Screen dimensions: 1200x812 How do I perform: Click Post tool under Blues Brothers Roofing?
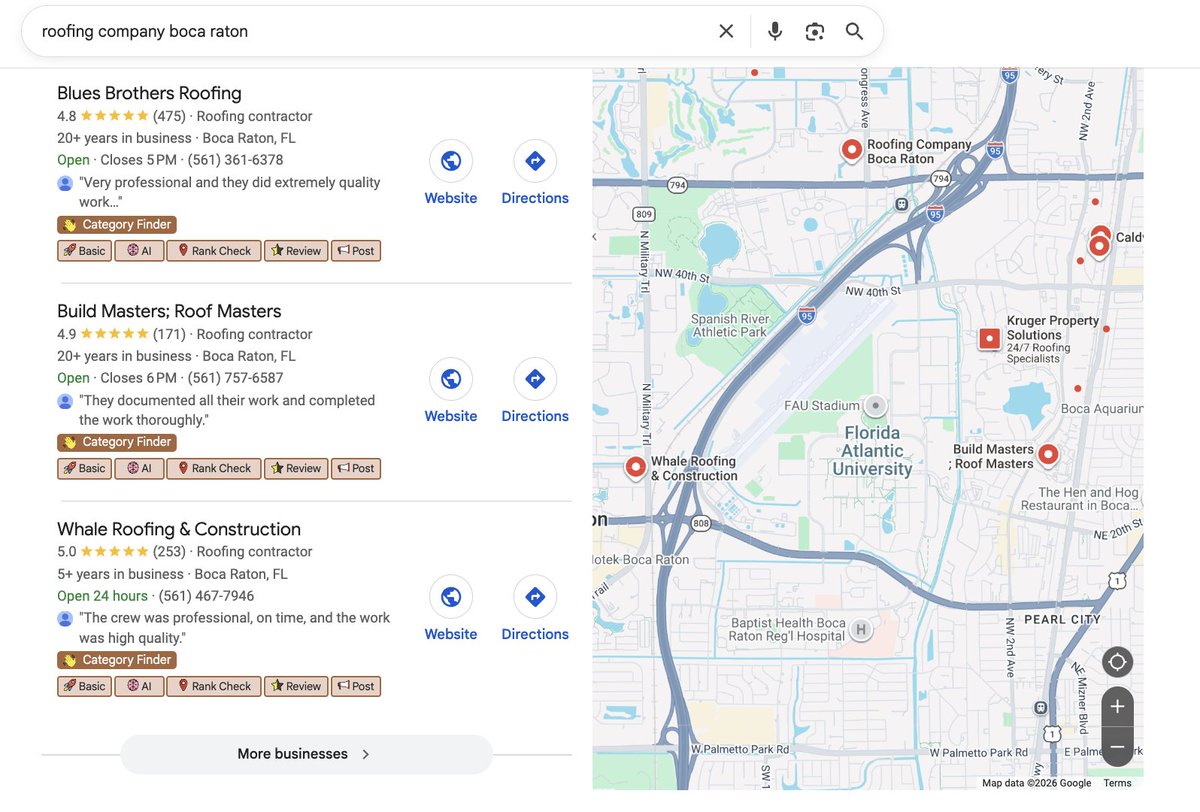click(x=355, y=251)
